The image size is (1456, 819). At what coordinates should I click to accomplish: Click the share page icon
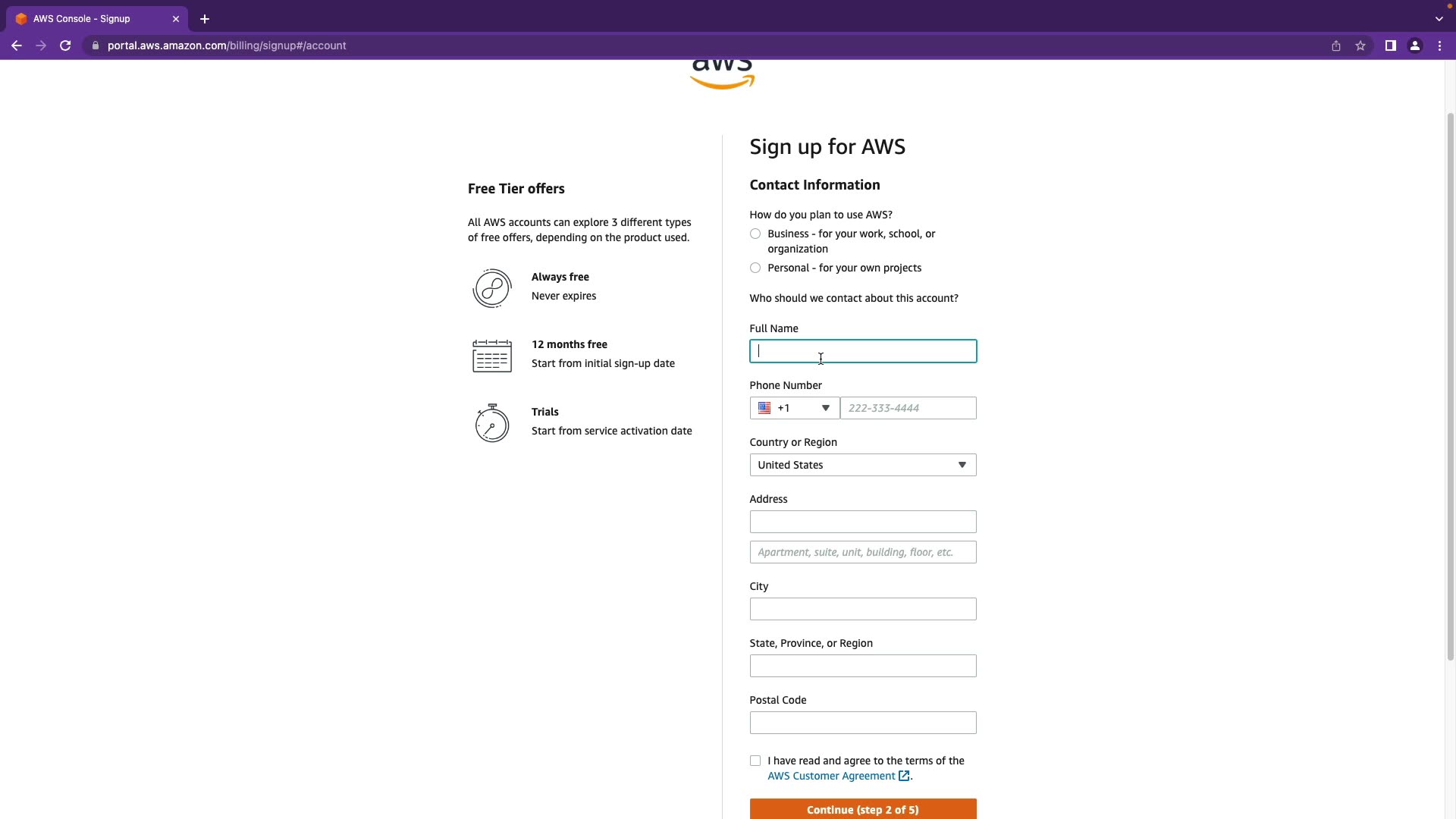click(x=1336, y=45)
